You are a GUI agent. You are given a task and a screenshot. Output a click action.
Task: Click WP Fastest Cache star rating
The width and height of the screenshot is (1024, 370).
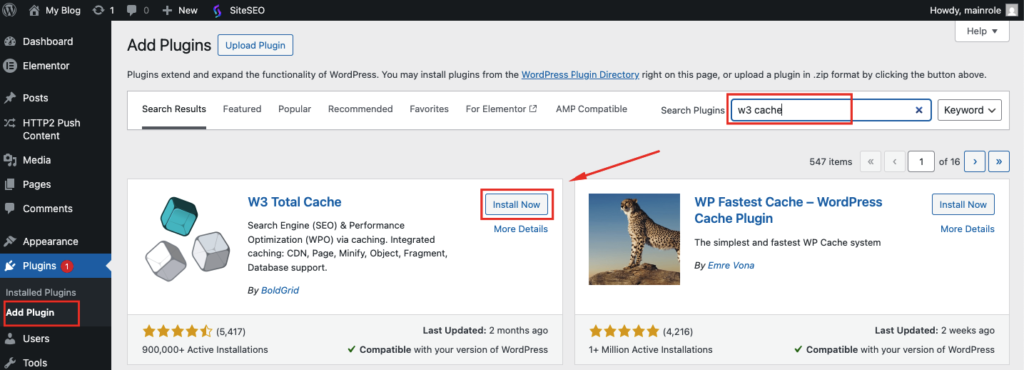pyautogui.click(x=624, y=331)
